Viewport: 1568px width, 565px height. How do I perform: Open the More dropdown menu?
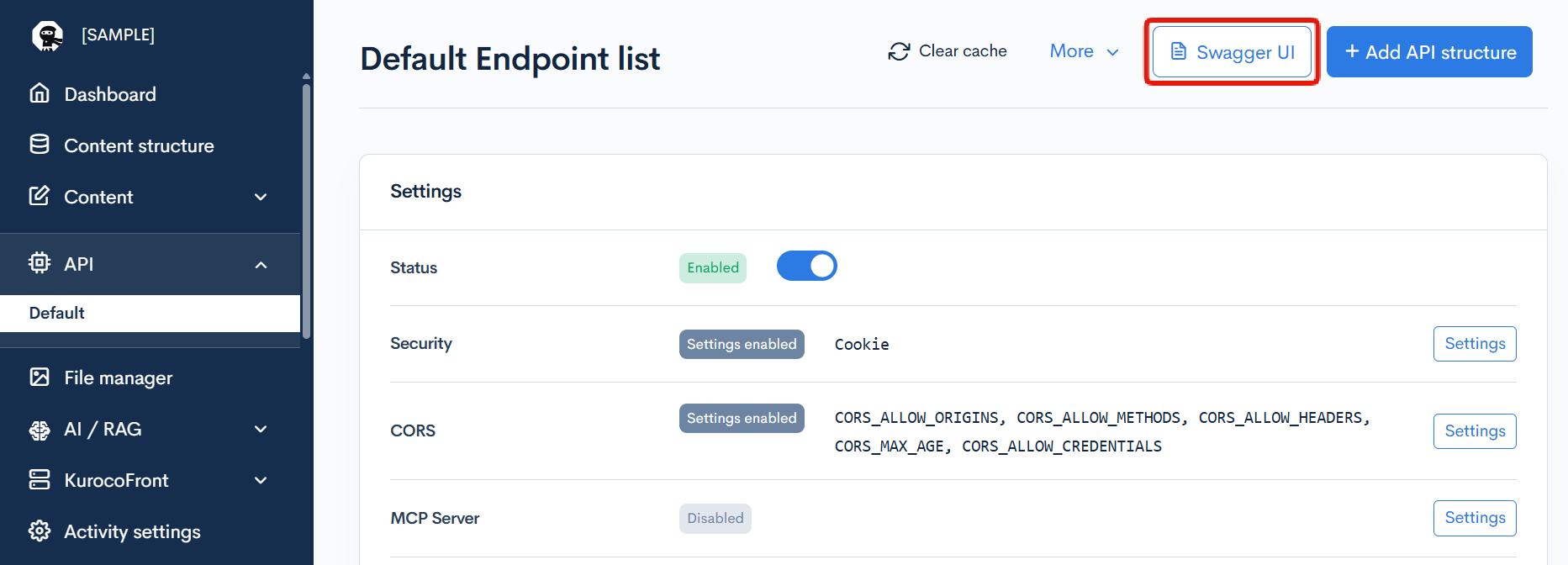tap(1084, 51)
